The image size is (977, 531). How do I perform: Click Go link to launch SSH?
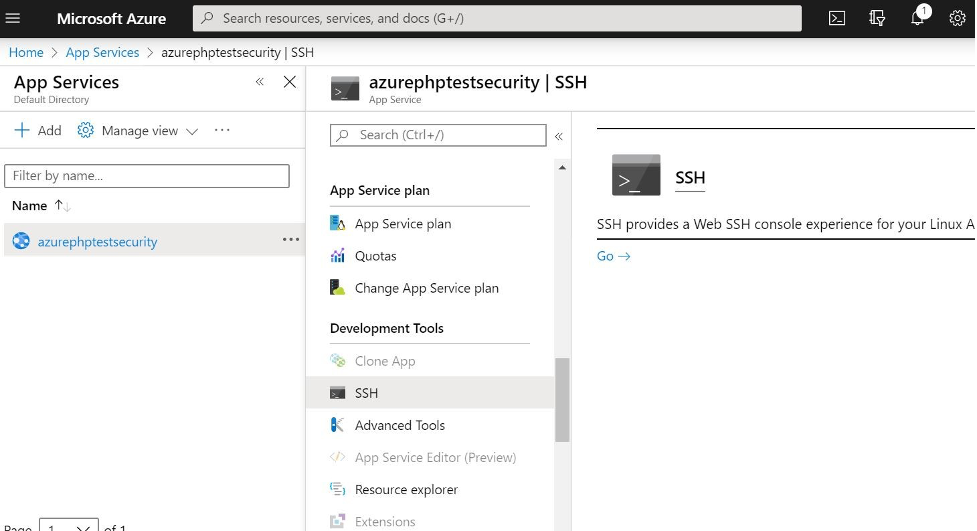point(614,256)
